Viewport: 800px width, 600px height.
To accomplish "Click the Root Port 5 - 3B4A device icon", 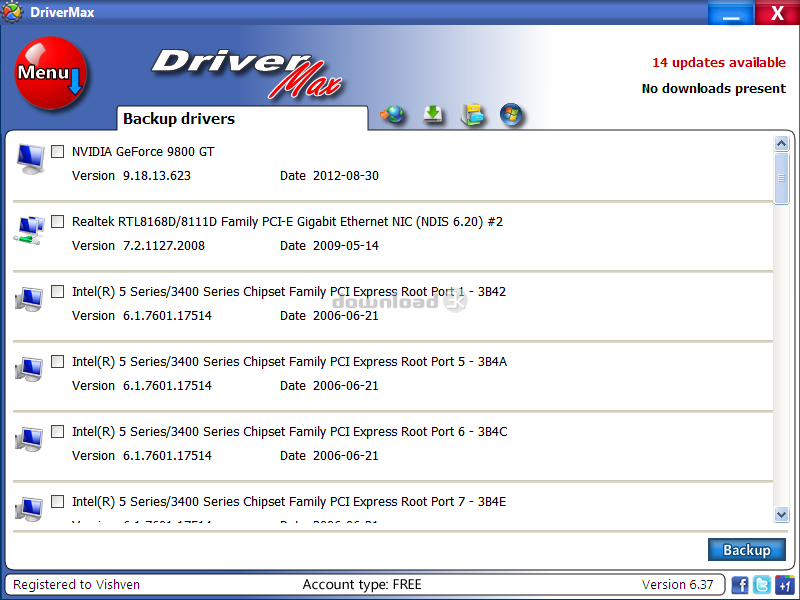I will click(x=29, y=369).
